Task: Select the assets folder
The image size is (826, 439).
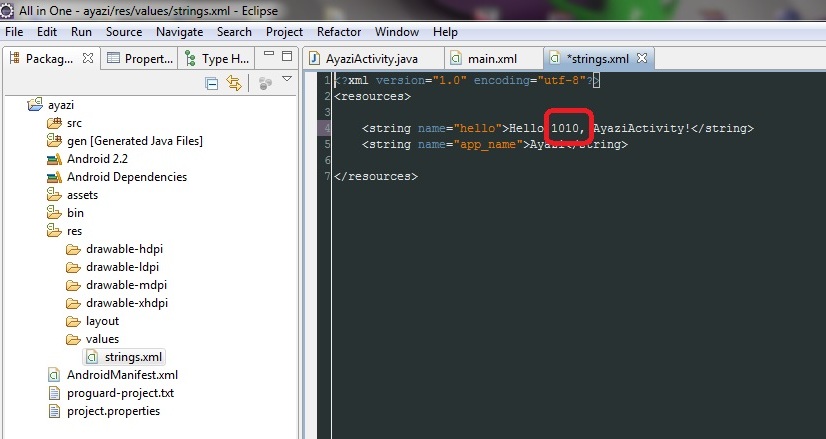Action: 82,194
